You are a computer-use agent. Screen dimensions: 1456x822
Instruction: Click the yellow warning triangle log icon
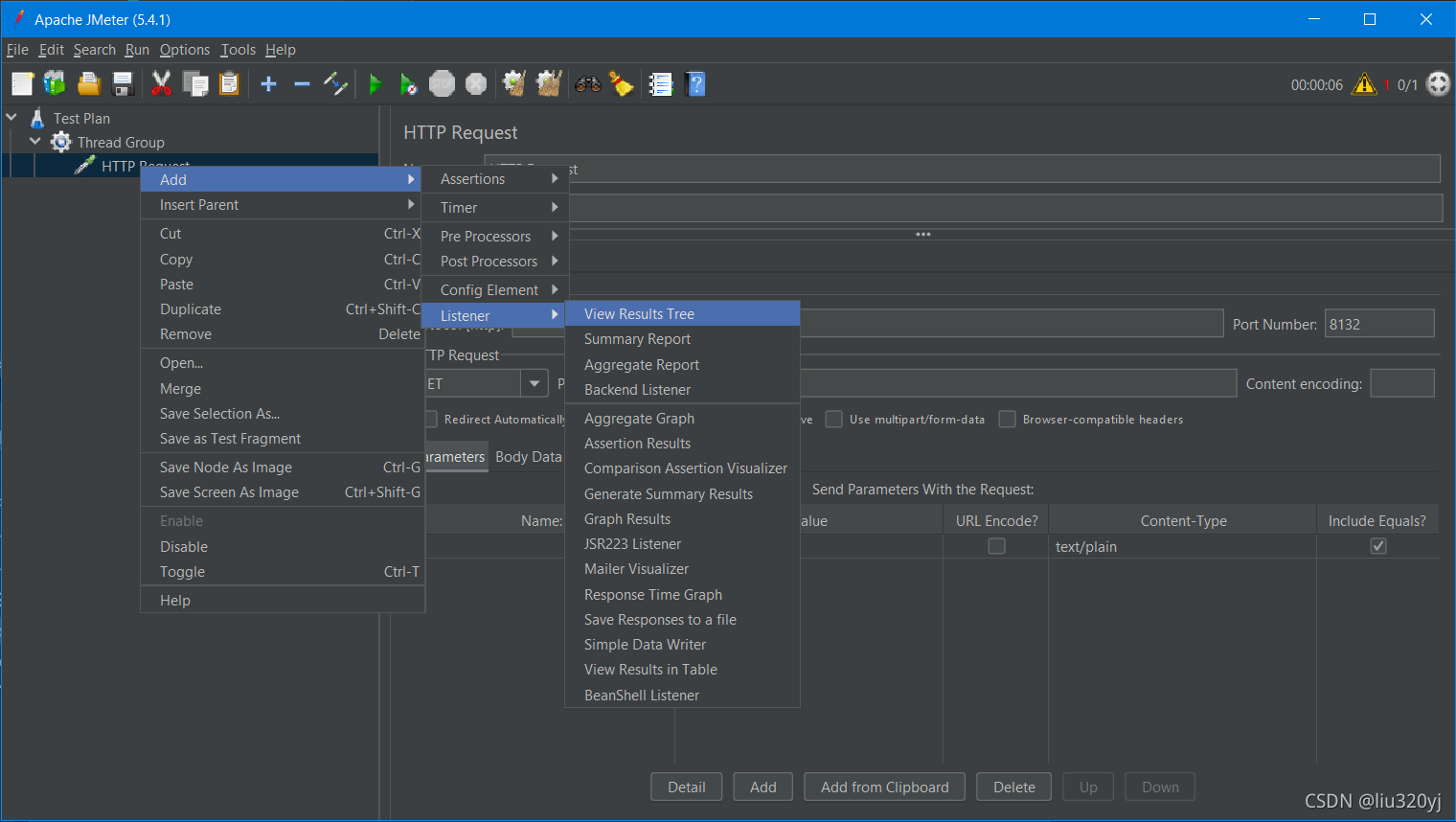(x=1364, y=84)
